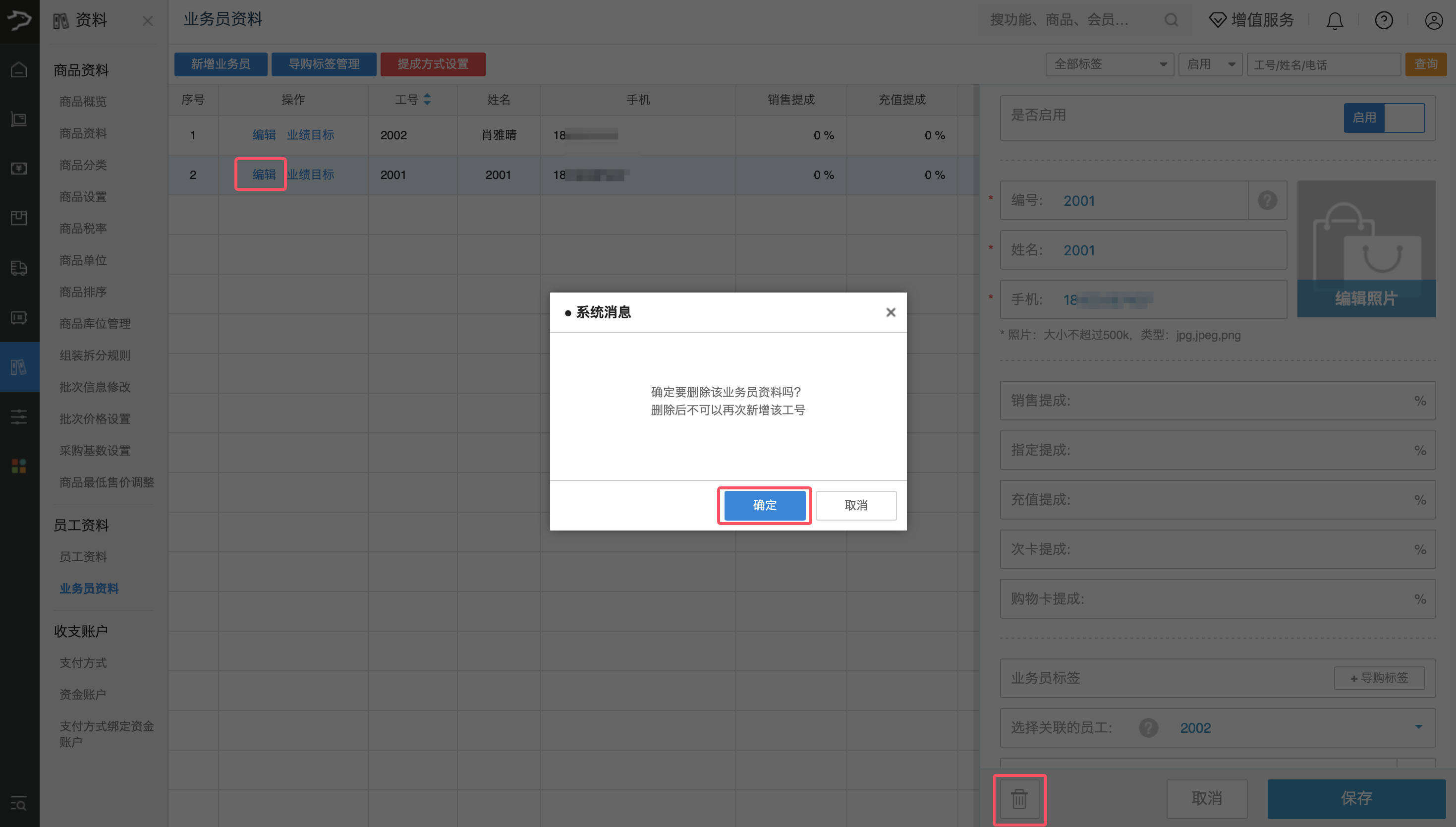This screenshot has width=1456, height=827.
Task: Click the search magnifier icon
Action: coord(1171,20)
